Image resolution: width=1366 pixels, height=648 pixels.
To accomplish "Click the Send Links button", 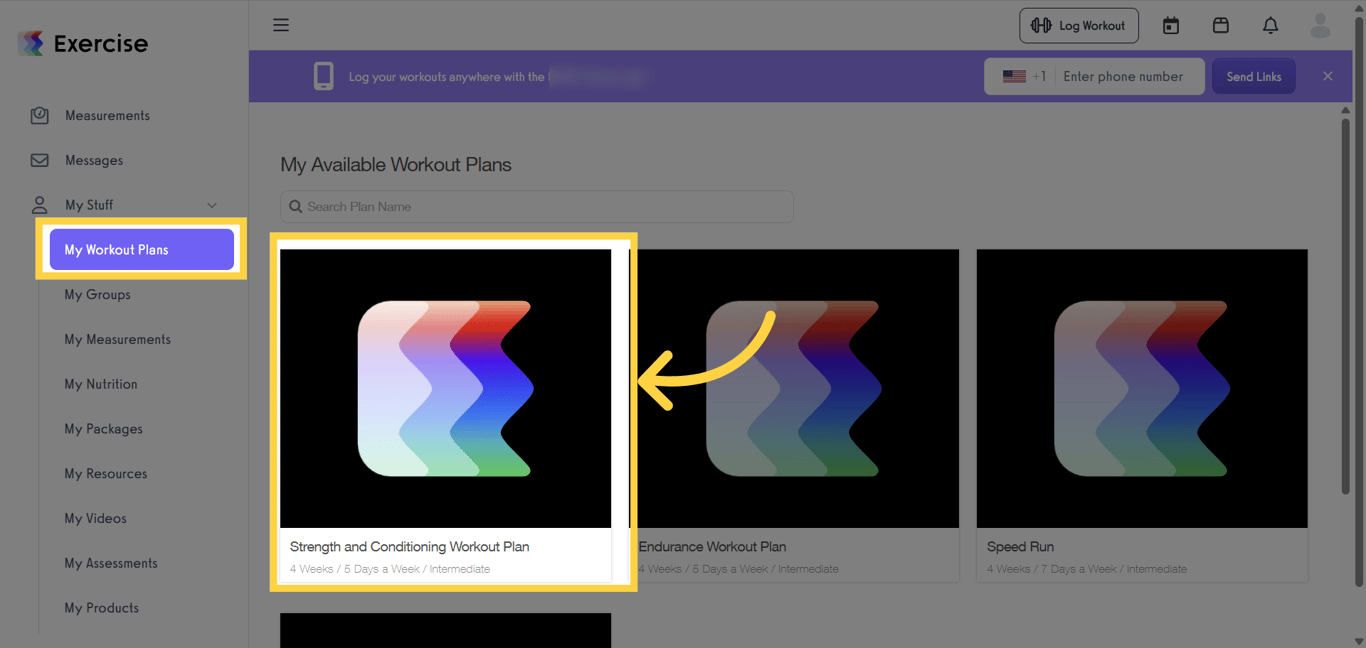I will tap(1254, 77).
